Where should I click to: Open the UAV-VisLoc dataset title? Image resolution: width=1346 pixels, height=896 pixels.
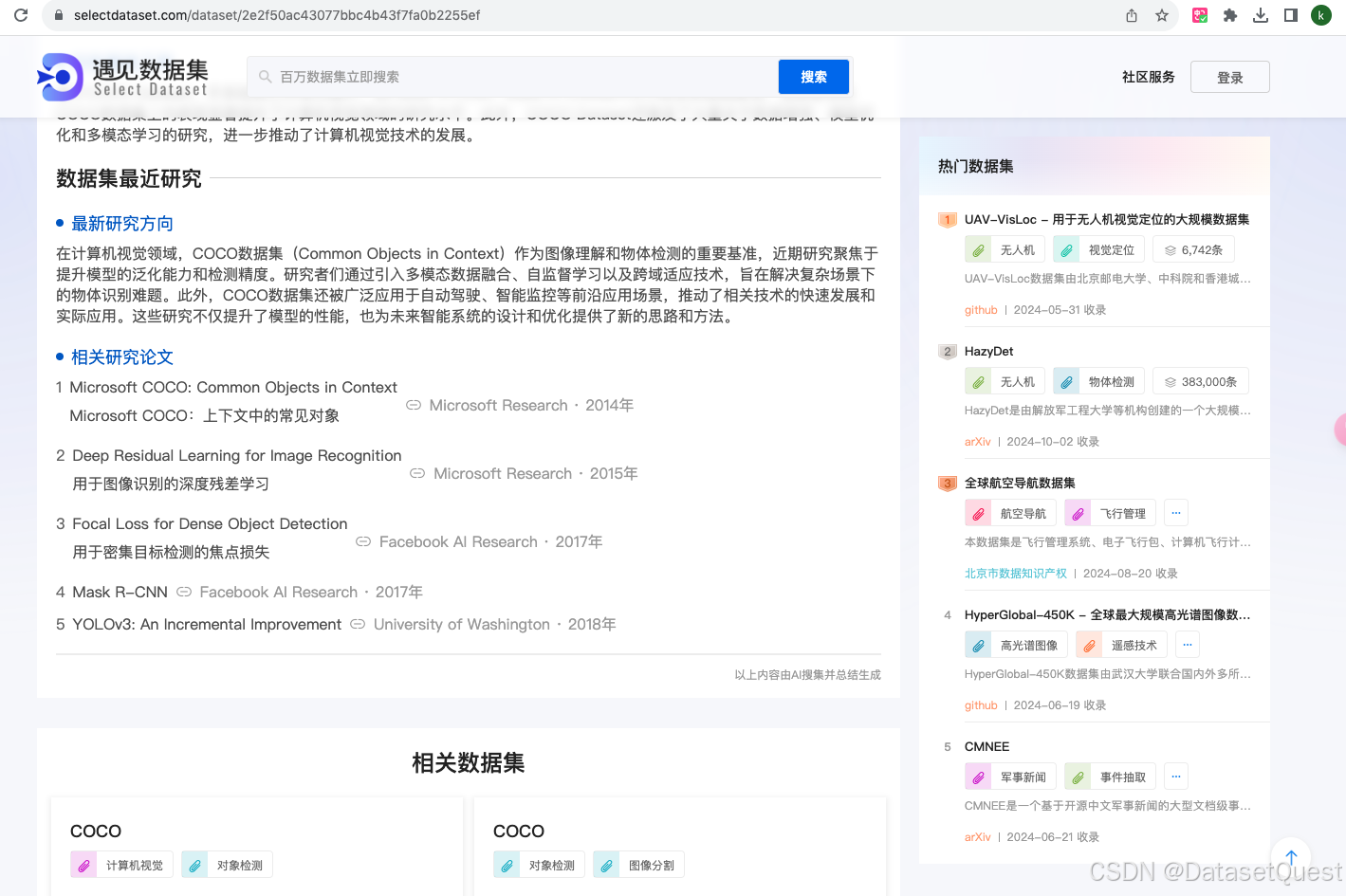[x=1107, y=219]
